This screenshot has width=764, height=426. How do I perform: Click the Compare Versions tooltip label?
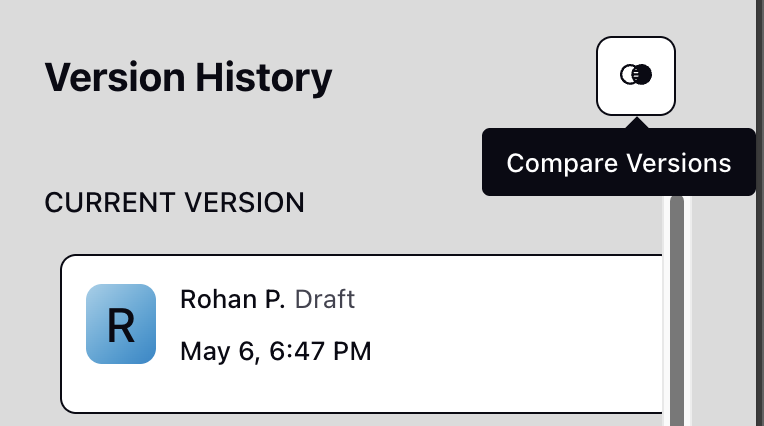tap(619, 162)
